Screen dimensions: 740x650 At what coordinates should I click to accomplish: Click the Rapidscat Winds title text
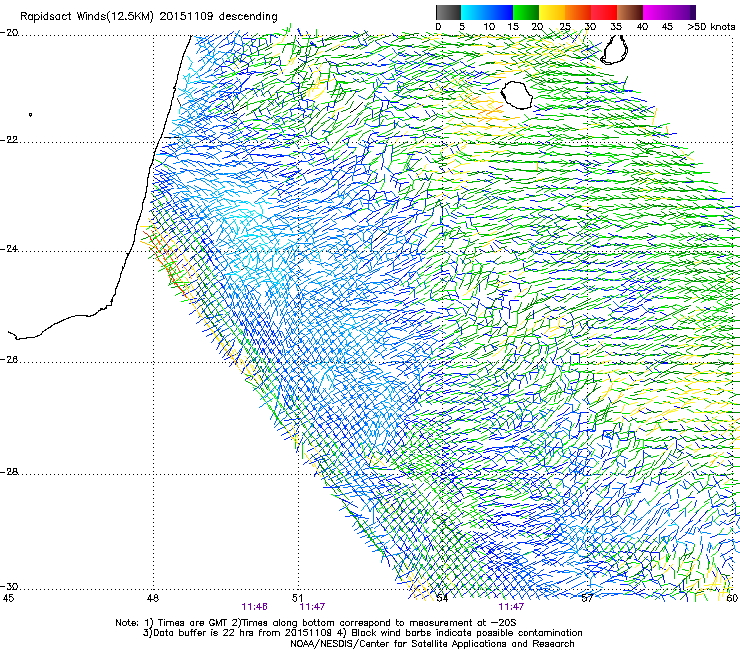click(149, 16)
